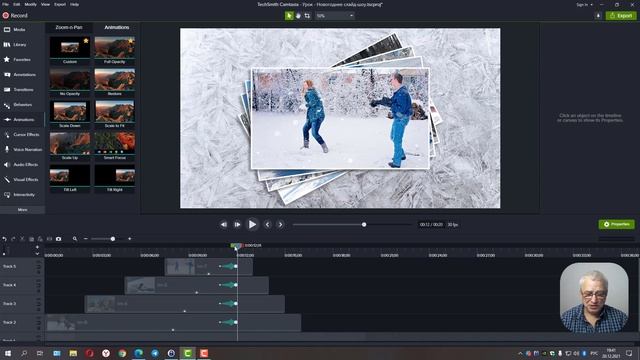Open the Cursor Effects panel

pyautogui.click(x=22, y=135)
